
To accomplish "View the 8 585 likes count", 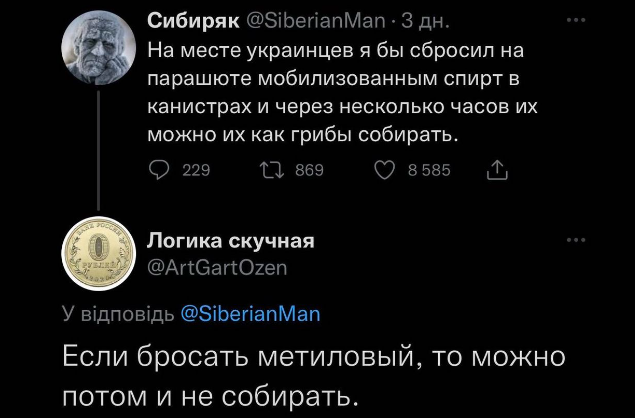I will coord(430,171).
